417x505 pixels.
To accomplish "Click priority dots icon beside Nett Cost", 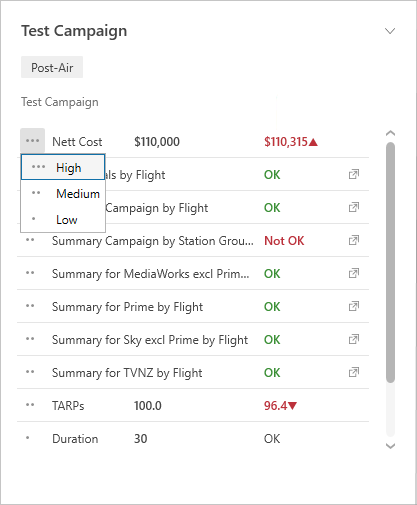I will pyautogui.click(x=32, y=141).
